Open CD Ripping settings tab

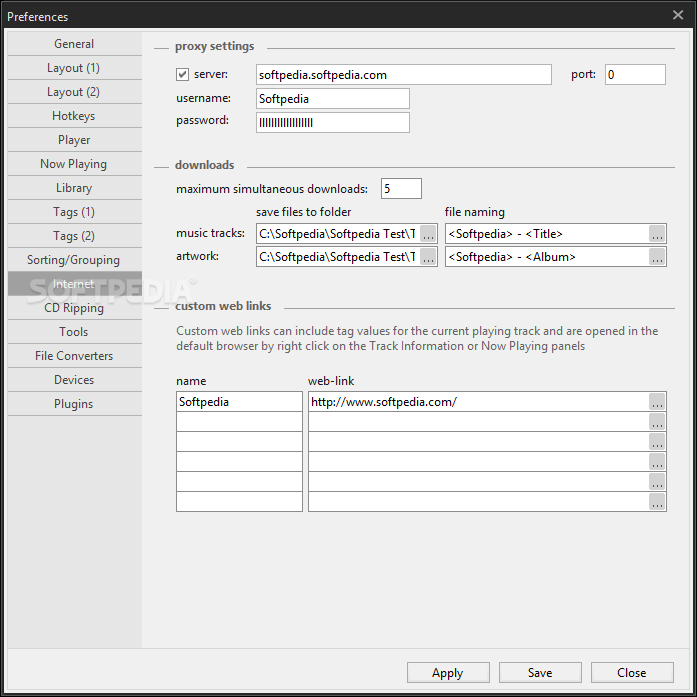click(x=75, y=308)
